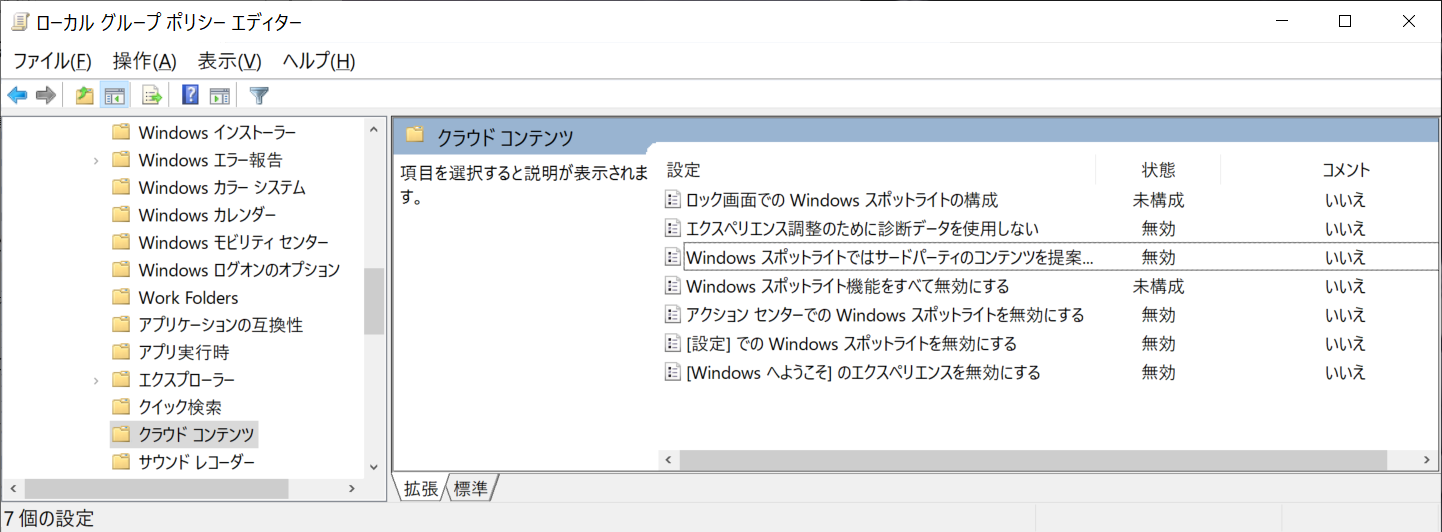1442x532 pixels.
Task: Open the 表示(V) menu
Action: [230, 61]
